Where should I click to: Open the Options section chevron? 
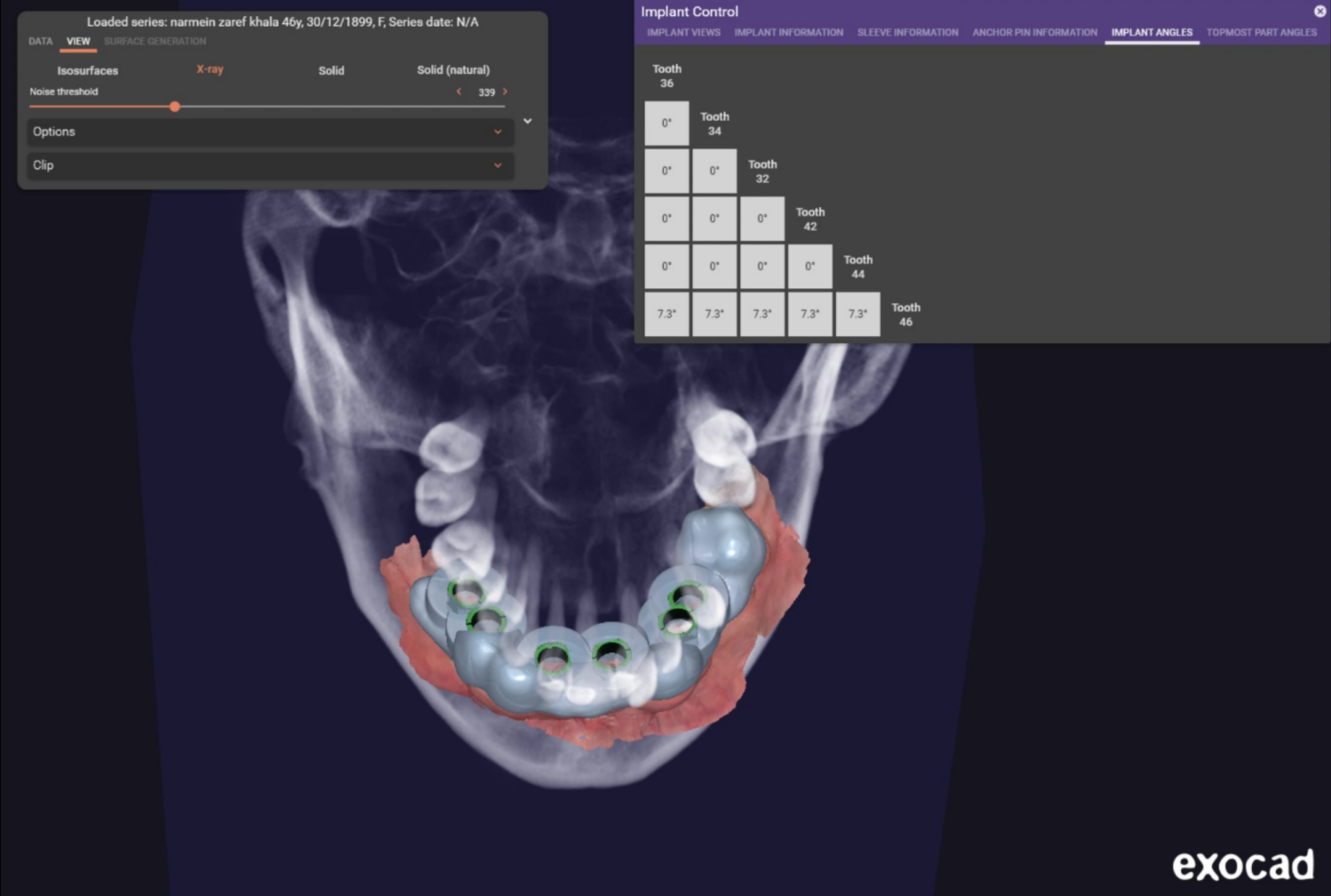498,131
